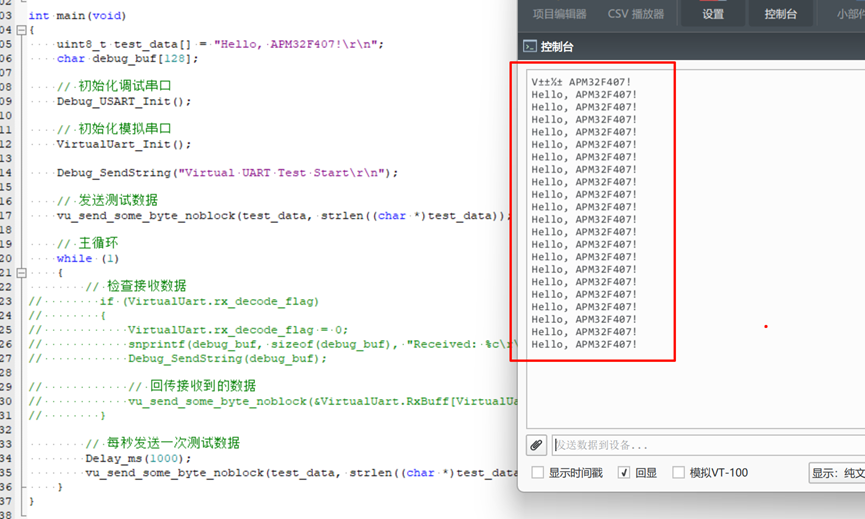The height and width of the screenshot is (519, 865).
Task: Uncheck the 回显 checkbox
Action: pyautogui.click(x=624, y=473)
